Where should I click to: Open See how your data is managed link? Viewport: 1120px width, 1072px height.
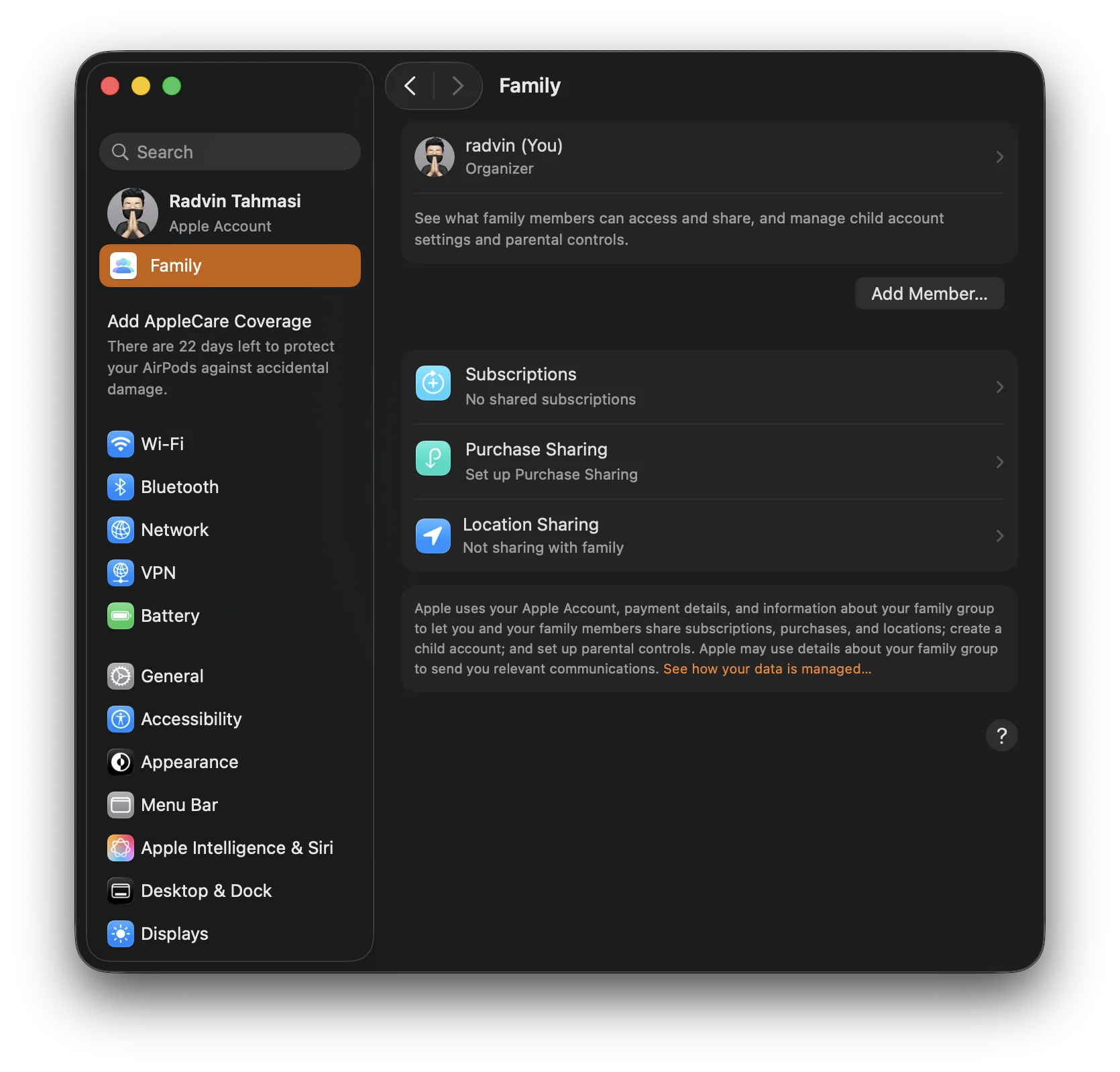click(767, 669)
